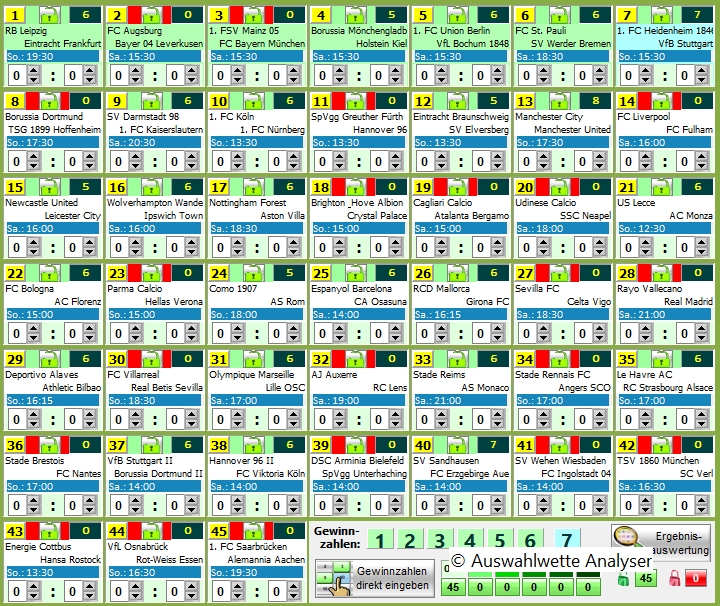Toggle the lock on match 14 FC Liverpool
This screenshot has width=720, height=606.
(662, 101)
